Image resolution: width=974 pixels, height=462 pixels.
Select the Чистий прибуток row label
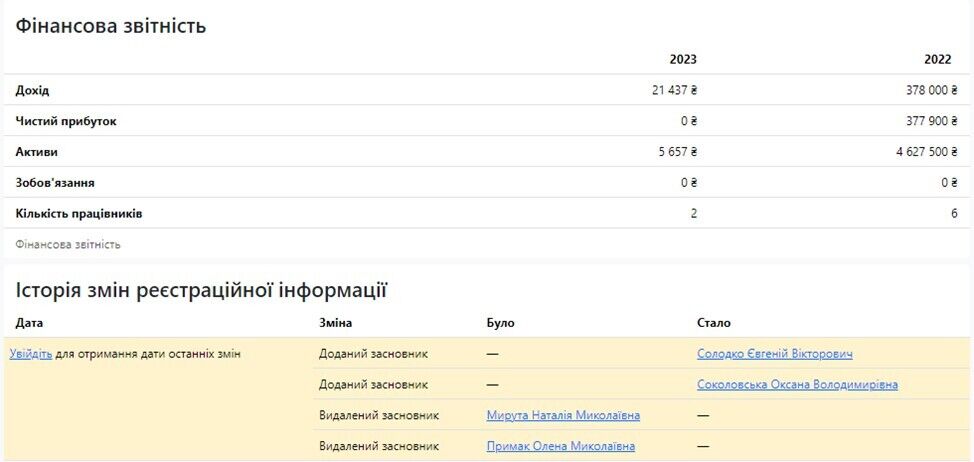click(x=66, y=122)
